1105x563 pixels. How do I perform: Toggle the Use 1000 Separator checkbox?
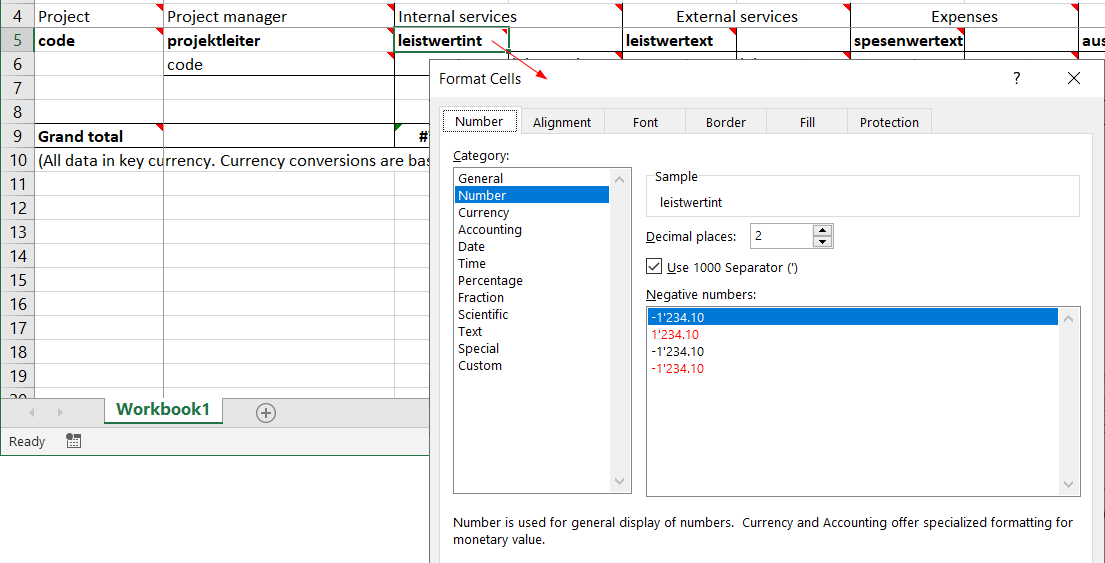[655, 267]
